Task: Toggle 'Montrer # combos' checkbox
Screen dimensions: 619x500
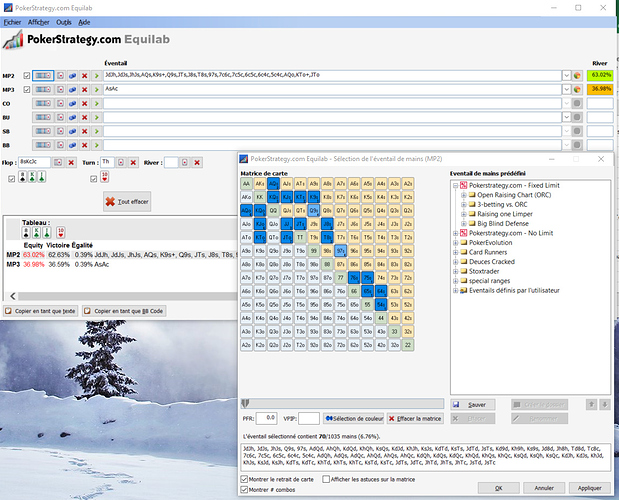Action: pos(244,489)
